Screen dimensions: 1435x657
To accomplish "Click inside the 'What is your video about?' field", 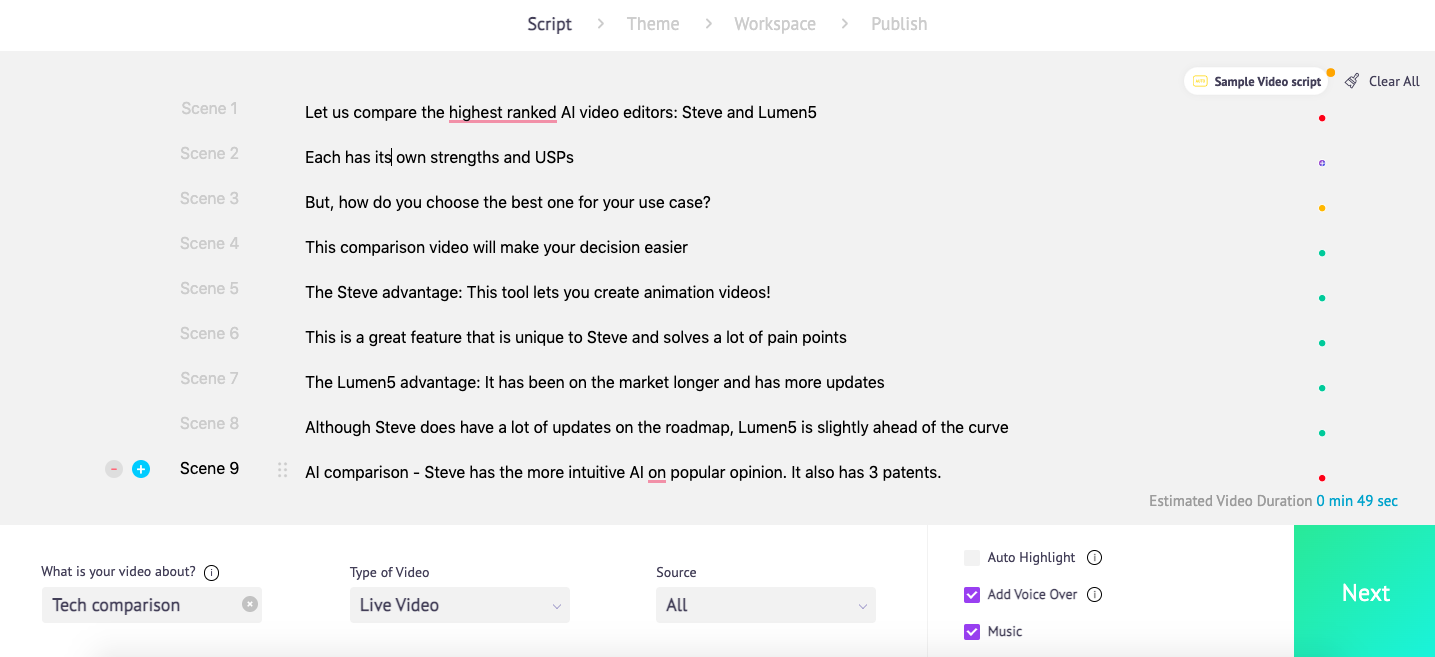I will 140,604.
